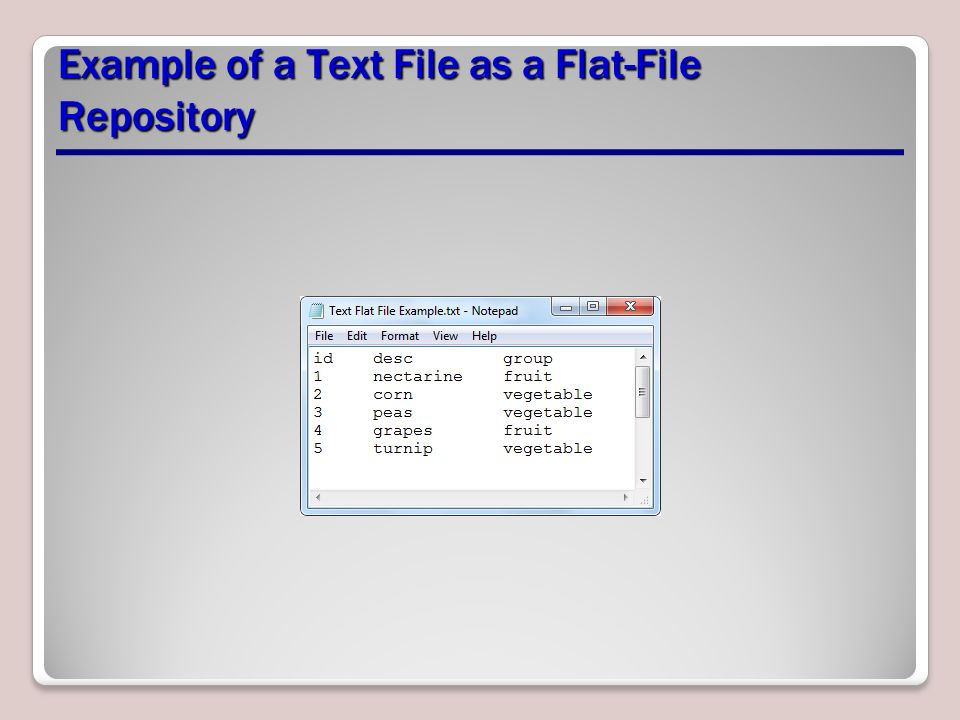
Task: Maximize the Notepad window
Action: pos(593,306)
